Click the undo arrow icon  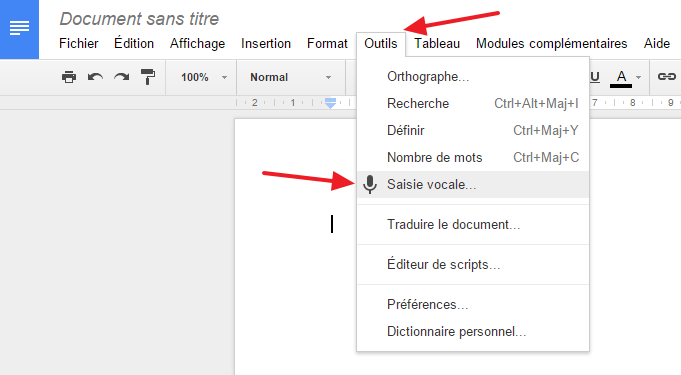(x=95, y=77)
